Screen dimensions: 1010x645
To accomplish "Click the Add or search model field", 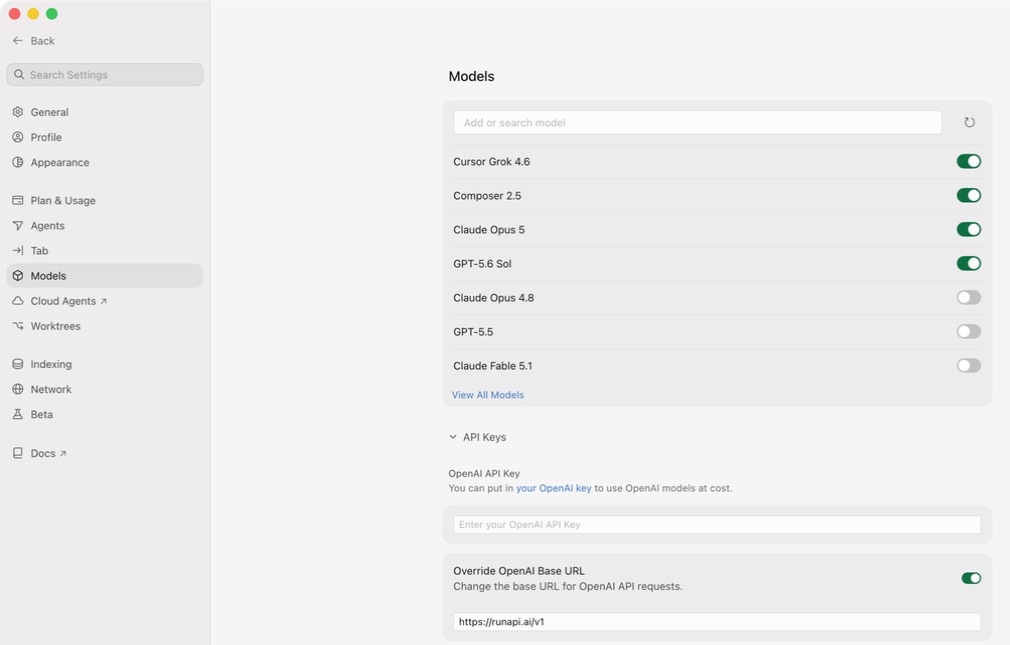I will 698,122.
